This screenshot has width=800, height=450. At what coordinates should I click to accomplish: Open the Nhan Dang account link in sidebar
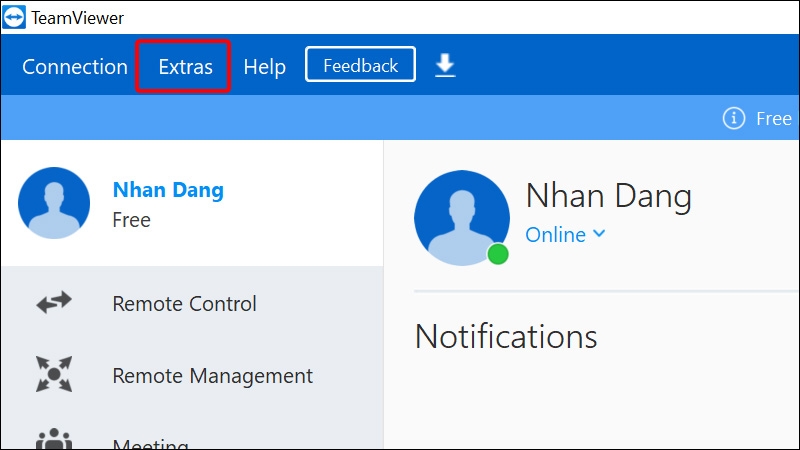pos(168,190)
